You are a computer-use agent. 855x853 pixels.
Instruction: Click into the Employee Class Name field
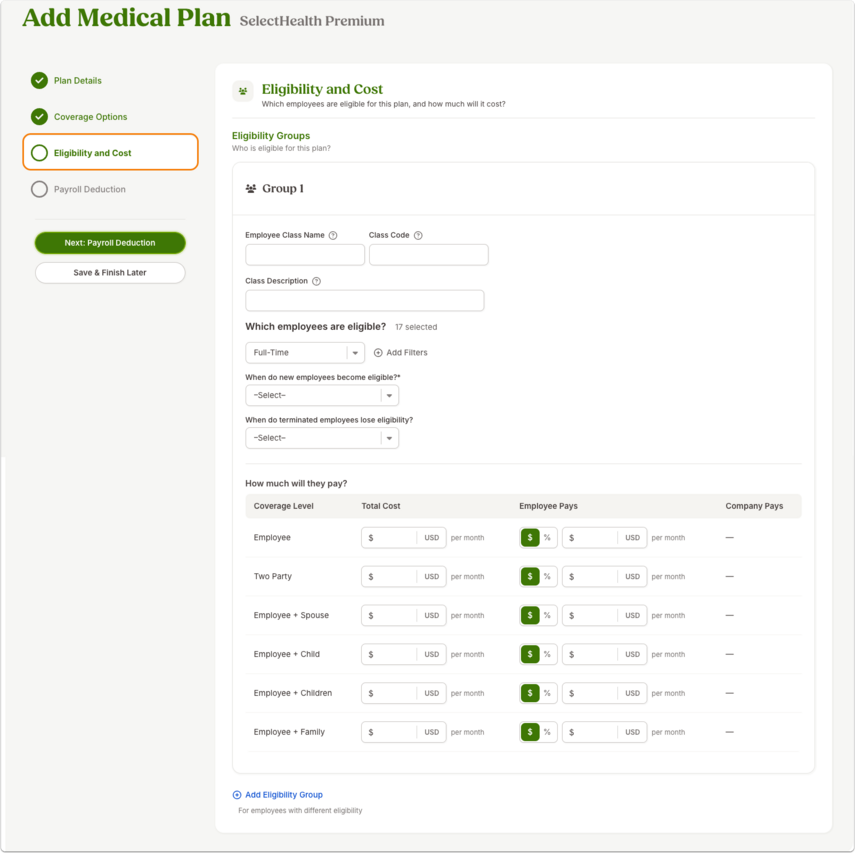[305, 255]
